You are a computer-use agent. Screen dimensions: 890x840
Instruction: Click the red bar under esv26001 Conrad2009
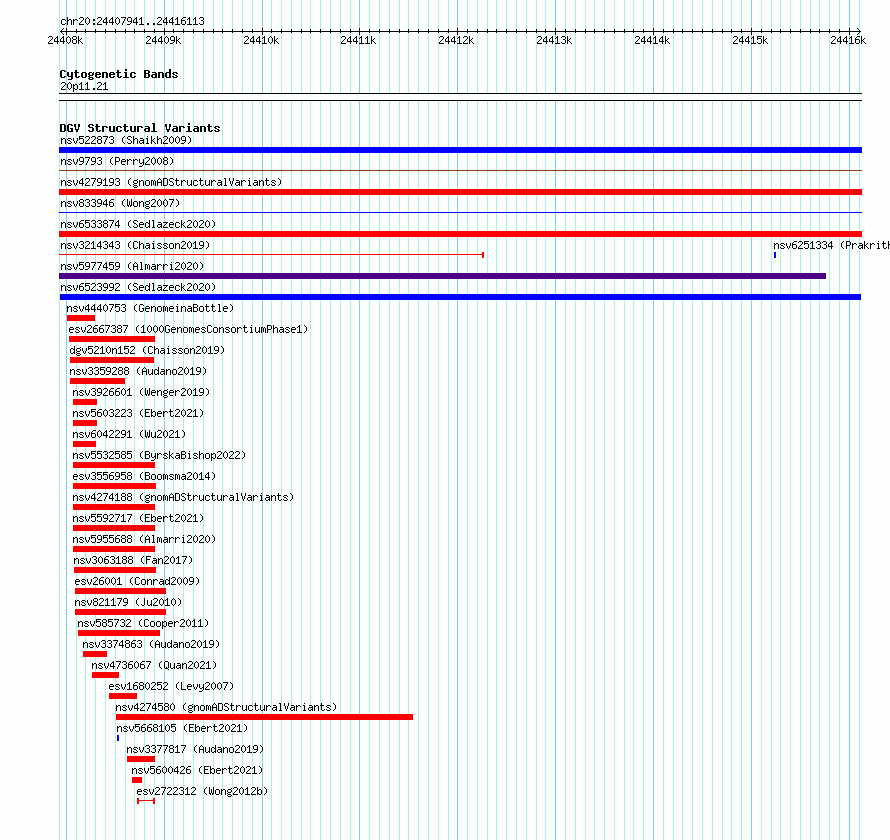tap(120, 591)
